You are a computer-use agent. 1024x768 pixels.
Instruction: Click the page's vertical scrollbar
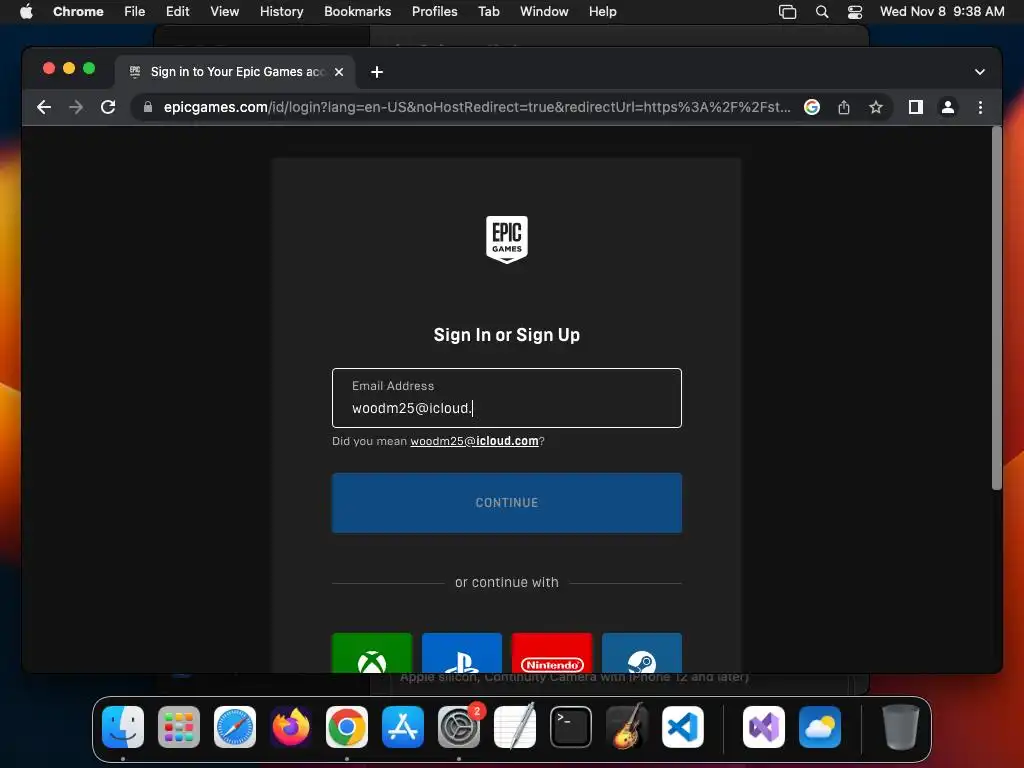996,307
